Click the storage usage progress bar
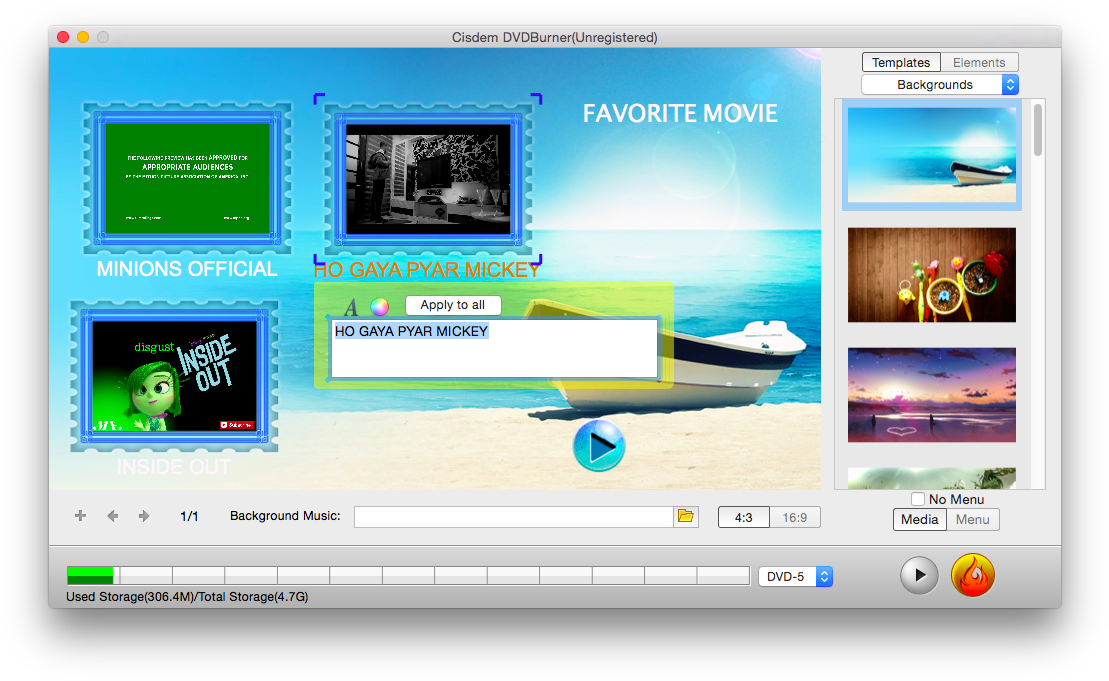This screenshot has width=1109, height=681. 408,576
